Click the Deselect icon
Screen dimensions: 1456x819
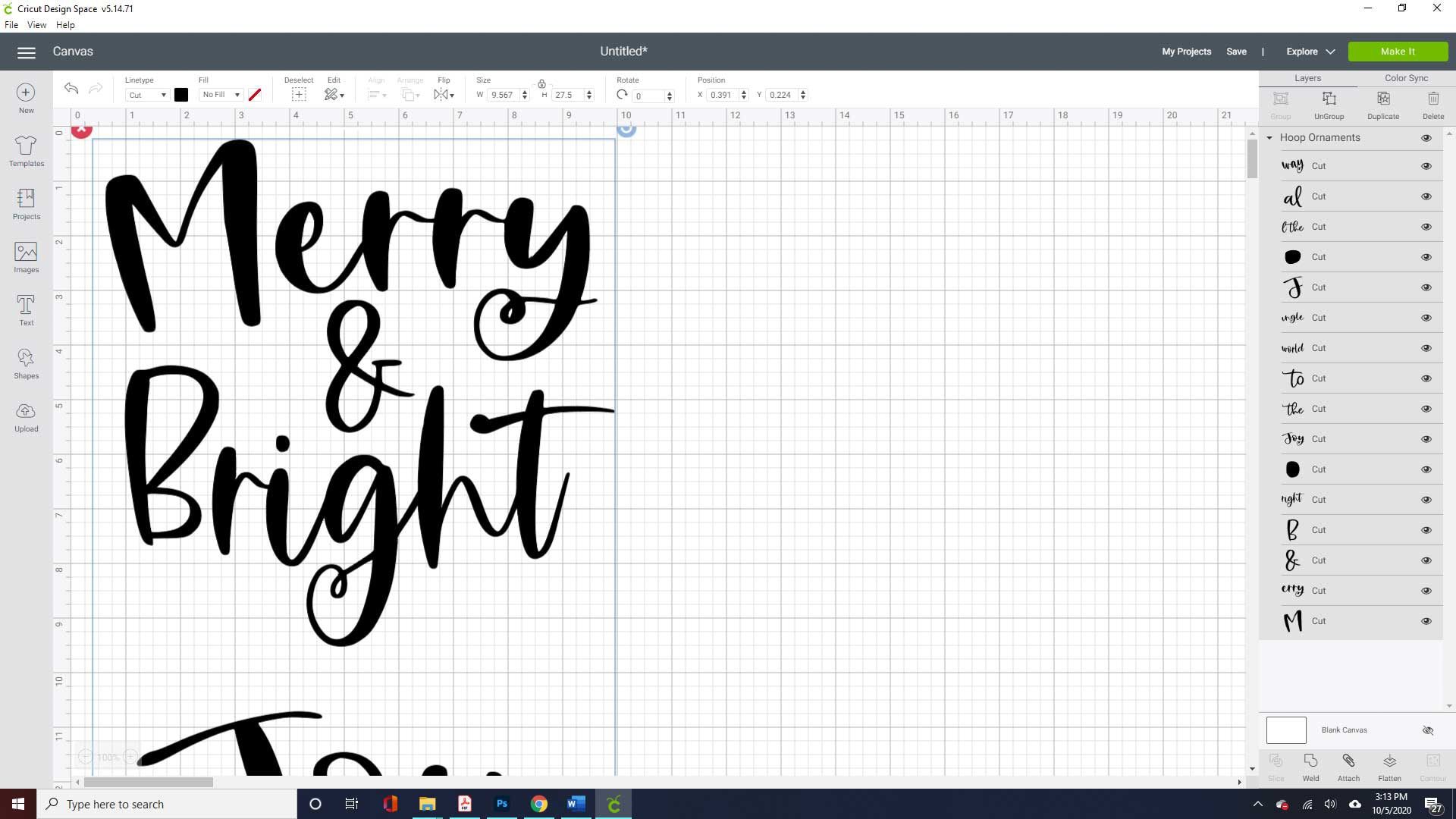tap(299, 95)
